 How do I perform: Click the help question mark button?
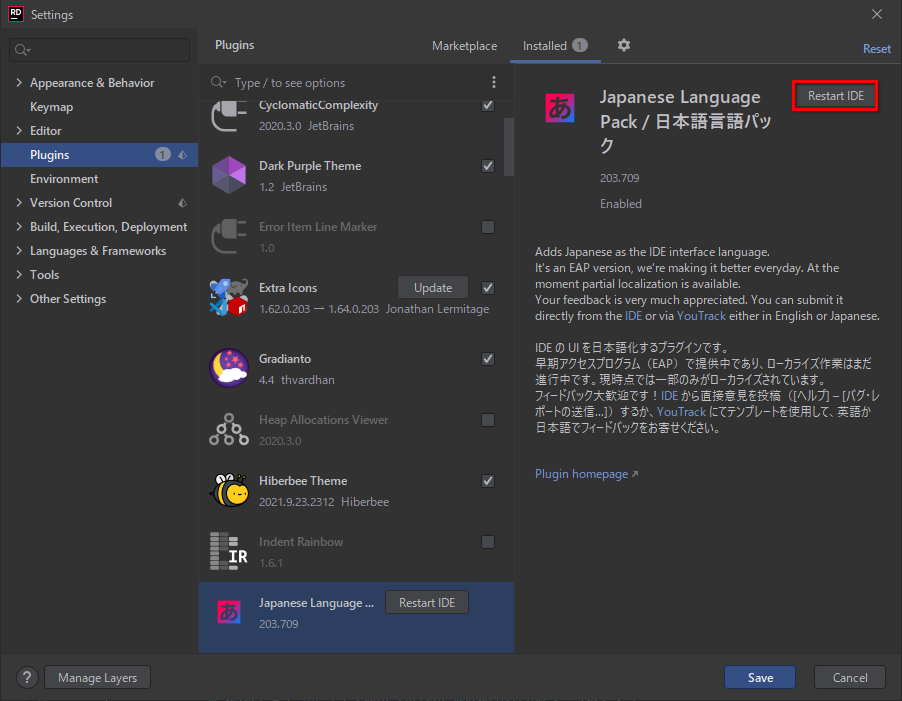point(27,677)
